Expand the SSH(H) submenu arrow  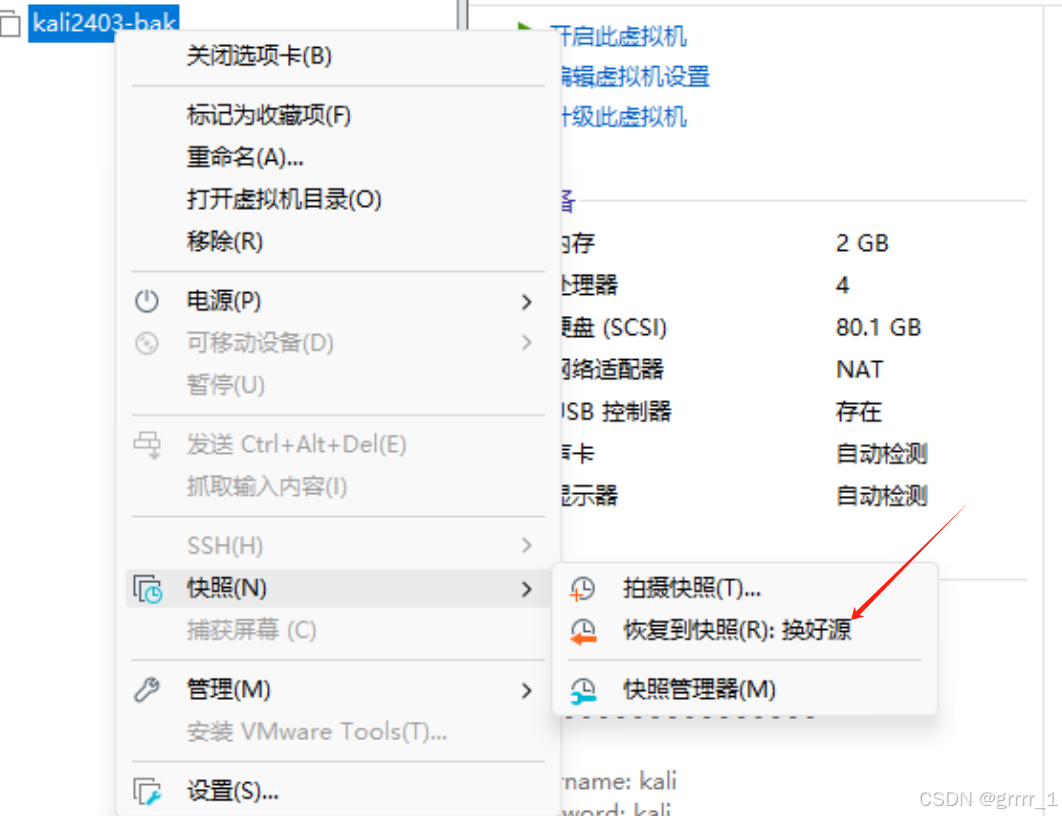[527, 545]
